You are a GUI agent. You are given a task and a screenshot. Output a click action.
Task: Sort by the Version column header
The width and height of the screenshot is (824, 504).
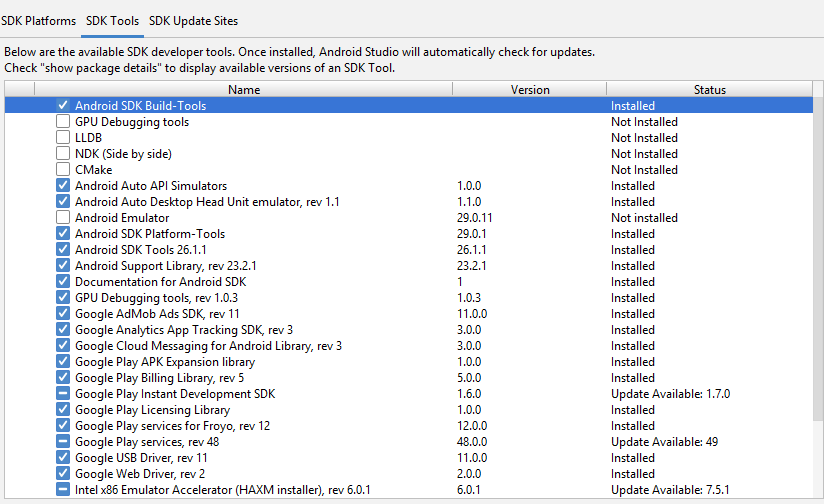pyautogui.click(x=530, y=89)
